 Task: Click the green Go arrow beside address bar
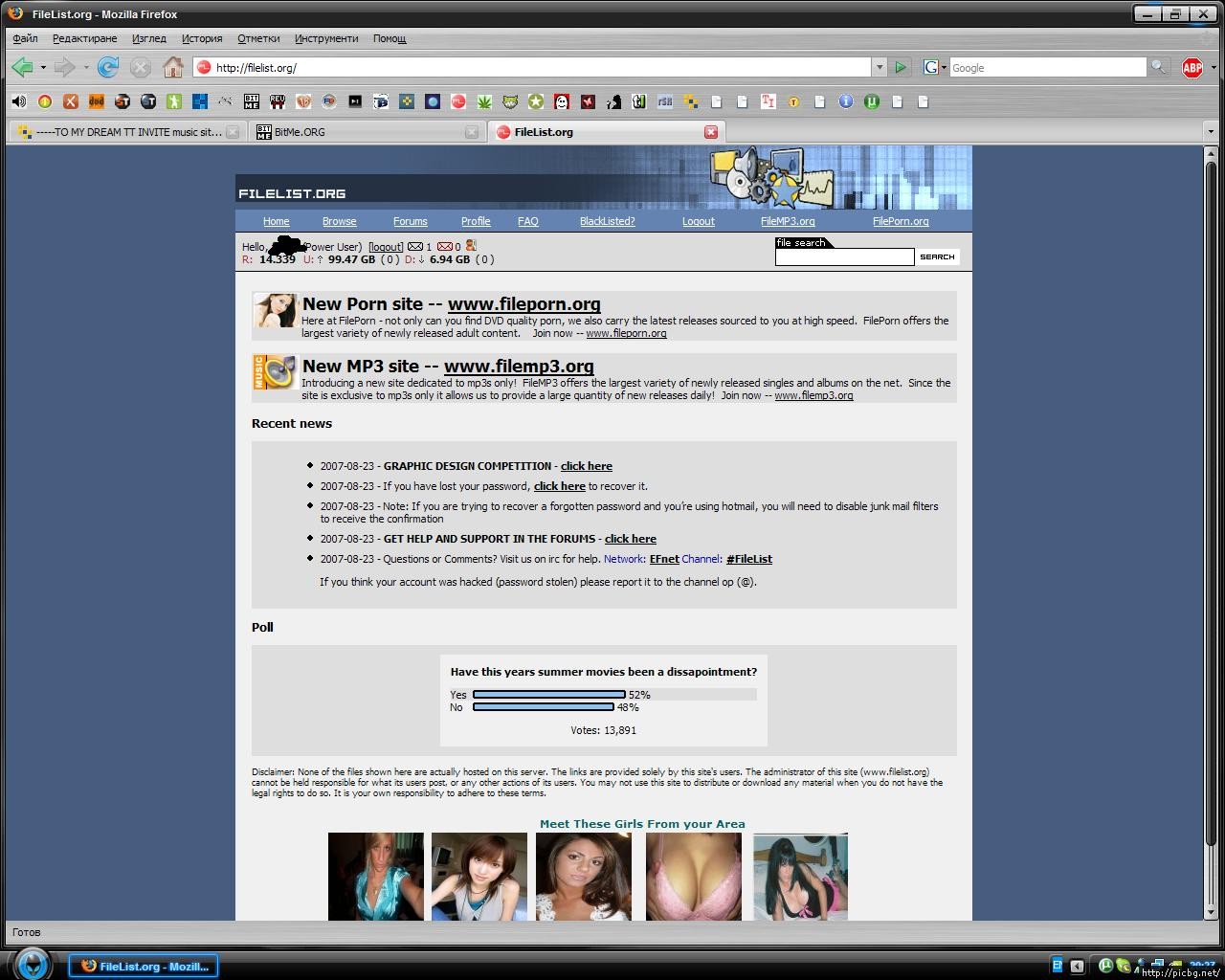(901, 67)
